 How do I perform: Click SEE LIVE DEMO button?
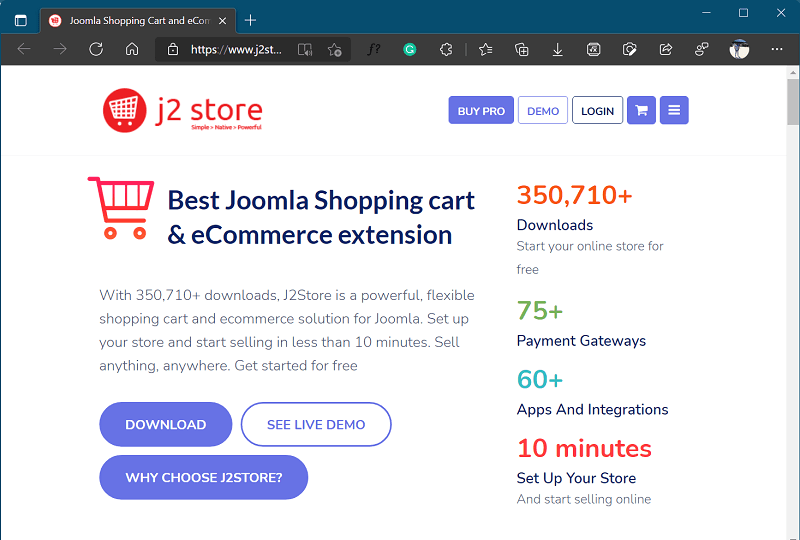[x=316, y=424]
